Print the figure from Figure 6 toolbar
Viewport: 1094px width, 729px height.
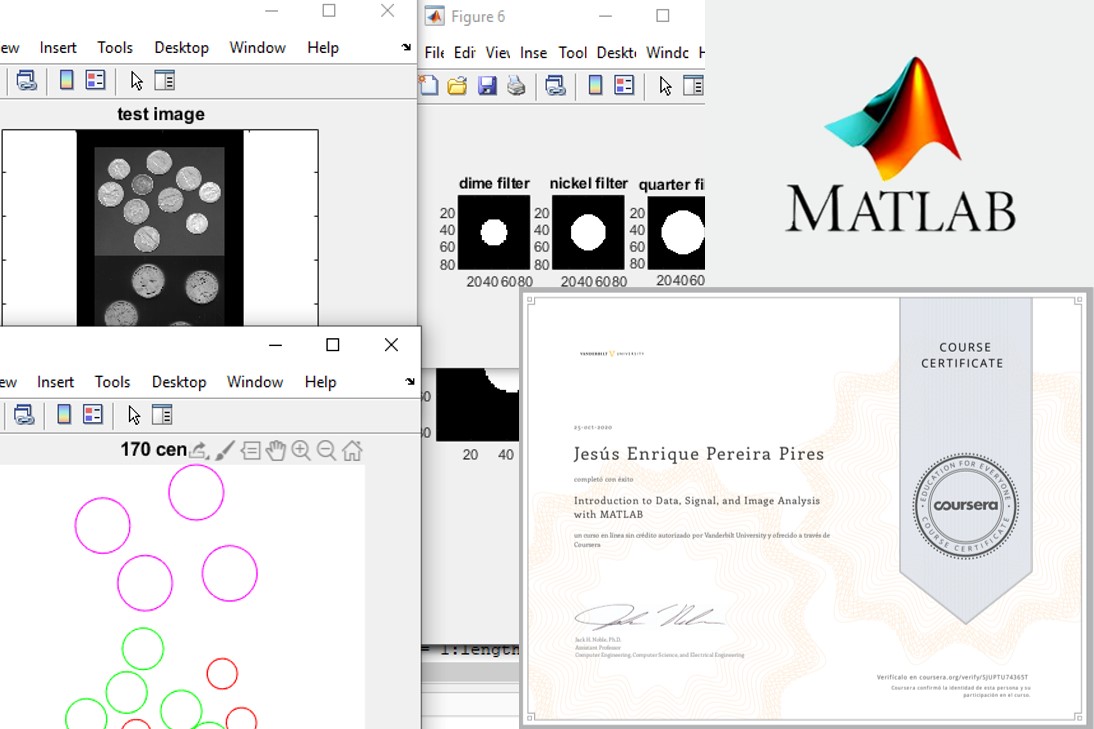click(x=516, y=86)
